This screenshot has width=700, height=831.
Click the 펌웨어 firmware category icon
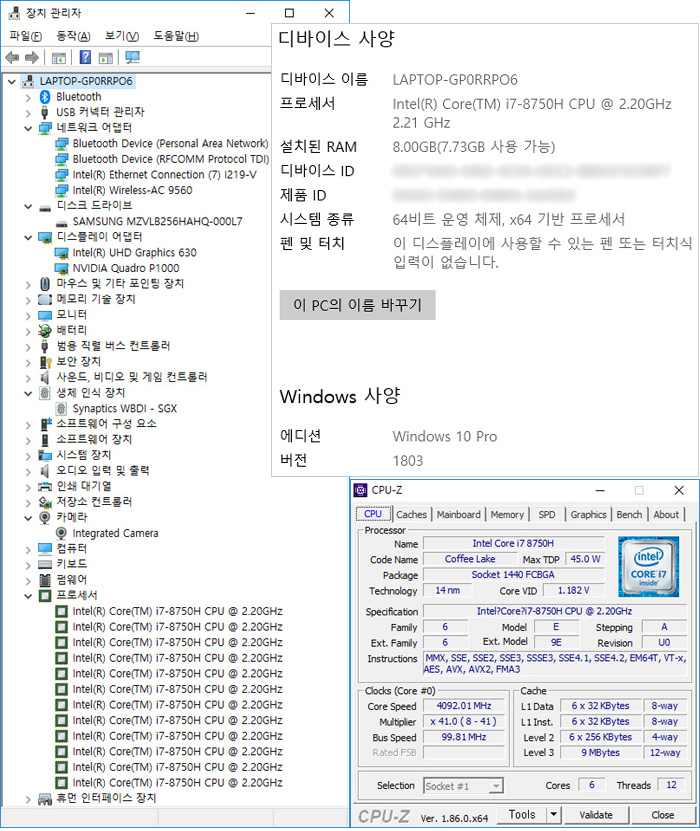tap(45, 580)
